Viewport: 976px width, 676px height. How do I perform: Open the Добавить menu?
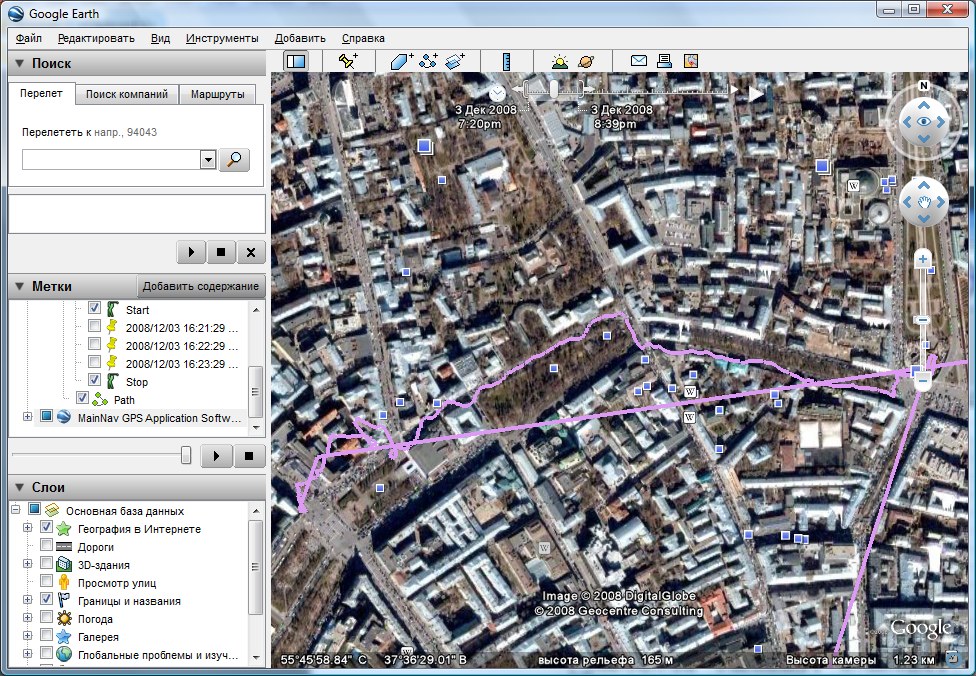[x=300, y=38]
